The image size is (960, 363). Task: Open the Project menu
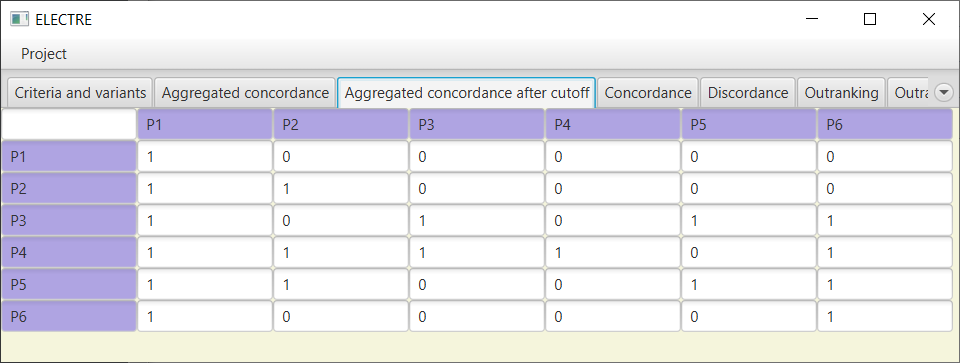coord(44,54)
